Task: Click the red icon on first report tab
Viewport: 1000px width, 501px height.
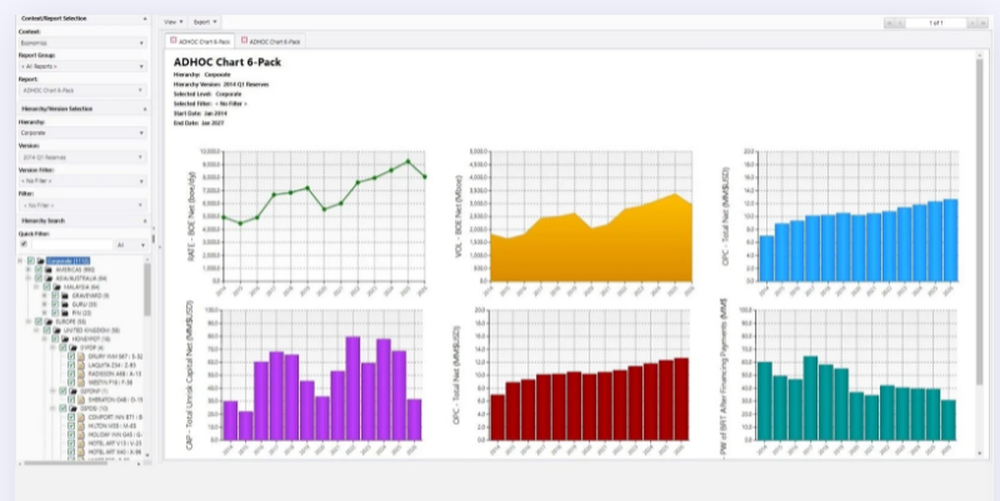Action: click(x=173, y=40)
